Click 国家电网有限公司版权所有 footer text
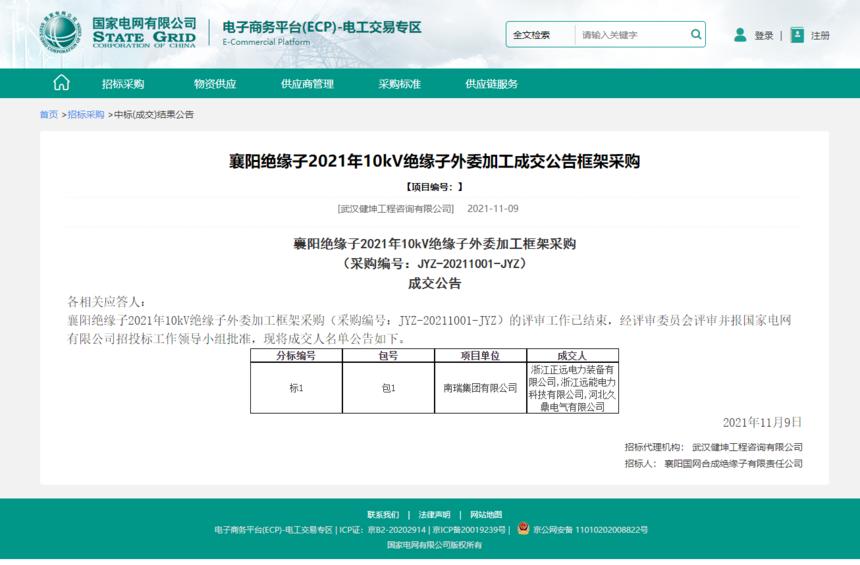 click(434, 545)
